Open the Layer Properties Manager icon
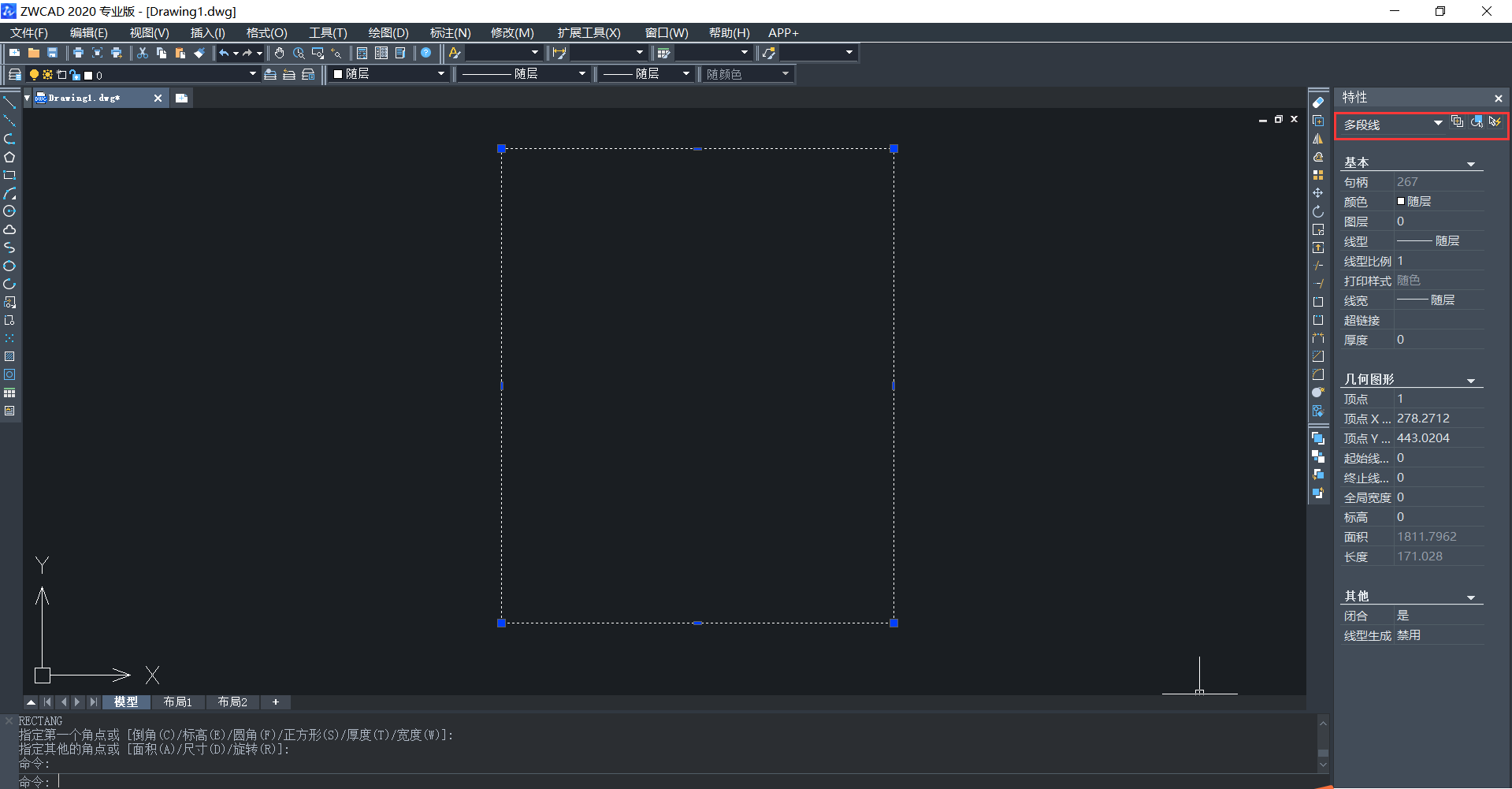The width and height of the screenshot is (1512, 789). coord(14,75)
